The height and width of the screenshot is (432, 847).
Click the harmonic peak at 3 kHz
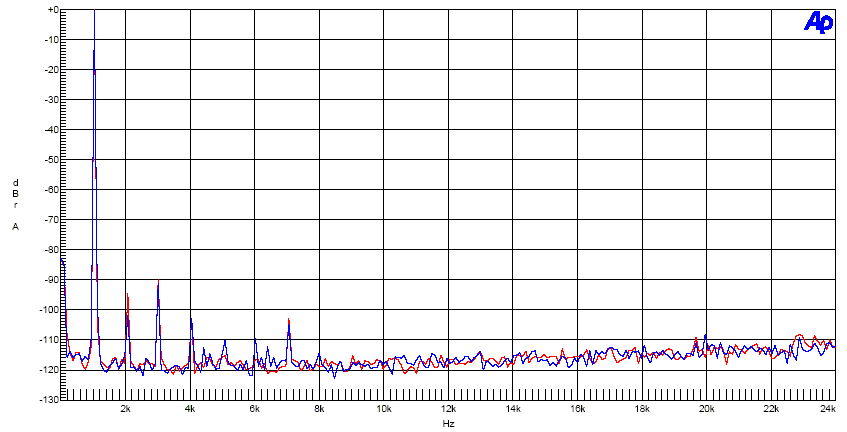point(158,281)
